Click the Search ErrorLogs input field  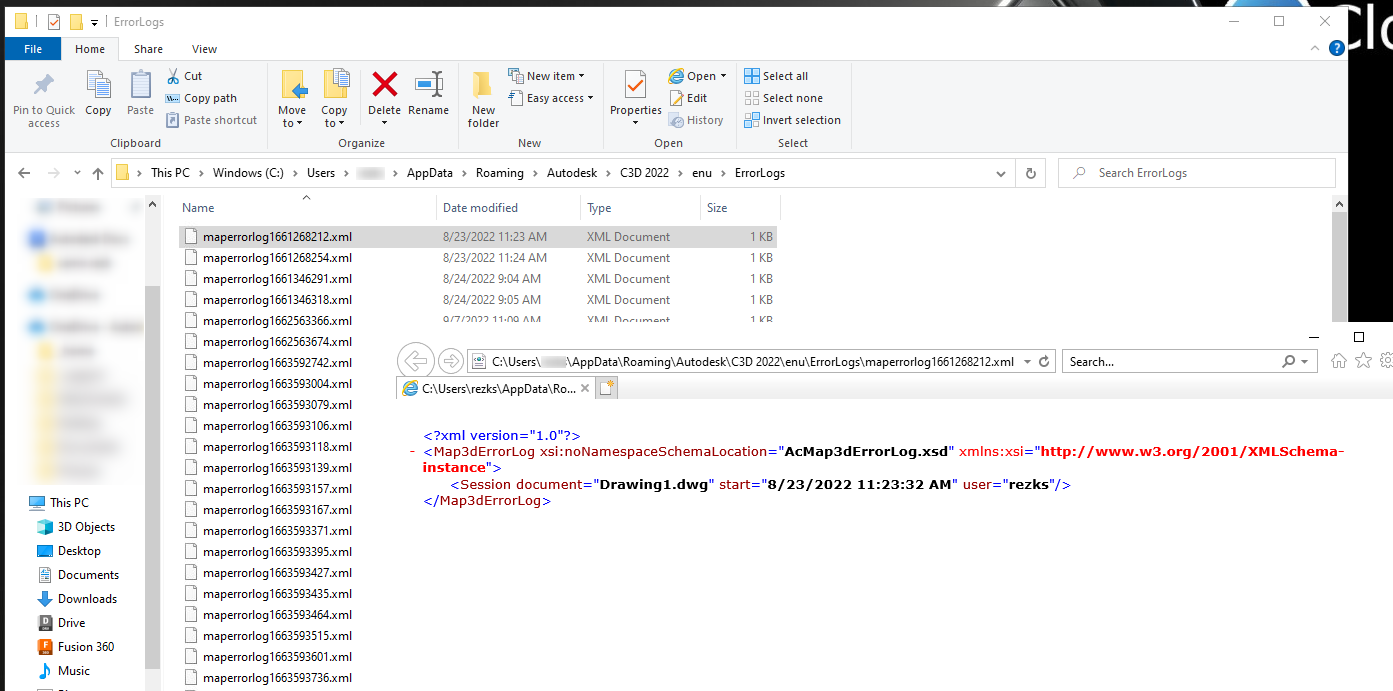pyautogui.click(x=1196, y=172)
